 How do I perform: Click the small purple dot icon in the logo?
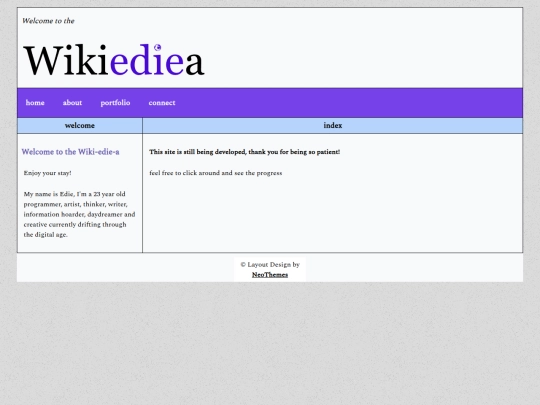(x=157, y=47)
